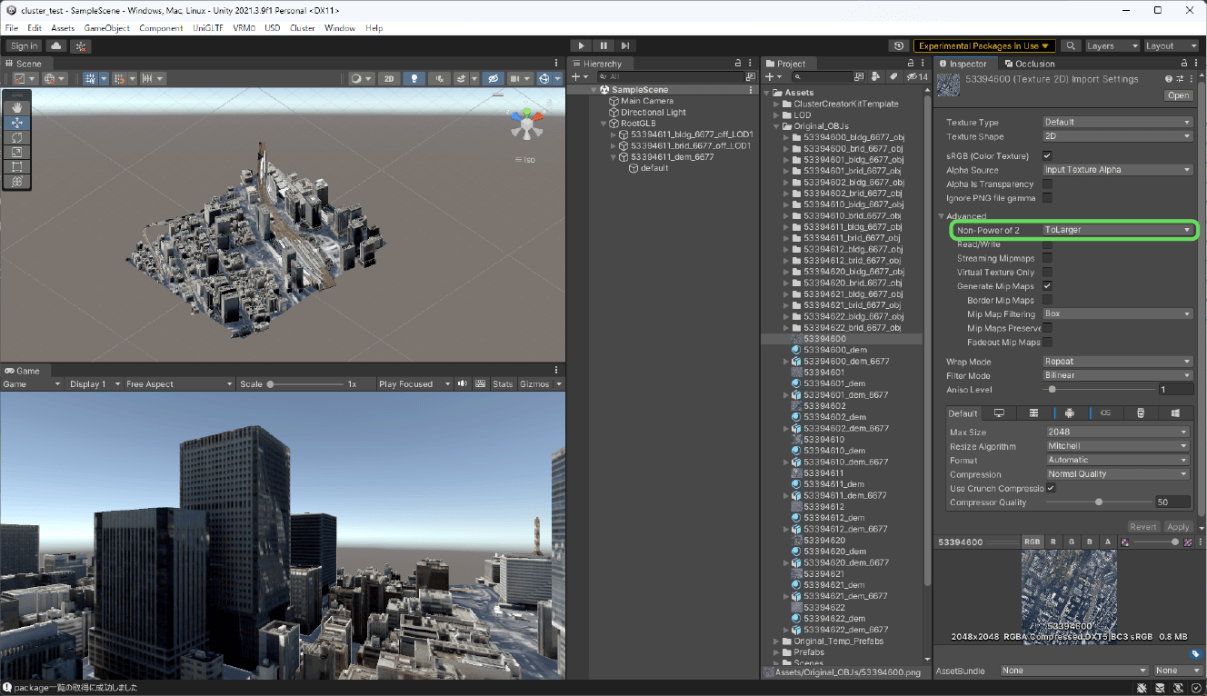Select the Rotate tool in Scene toolbar
Image resolution: width=1207 pixels, height=696 pixels.
[17, 137]
